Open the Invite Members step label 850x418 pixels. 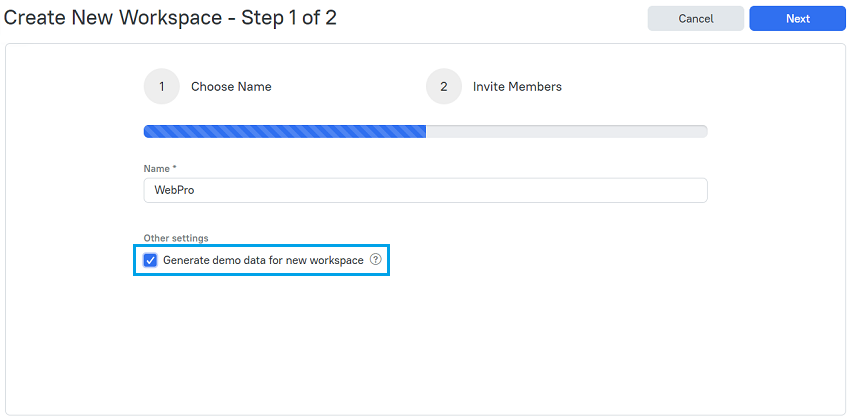[517, 87]
